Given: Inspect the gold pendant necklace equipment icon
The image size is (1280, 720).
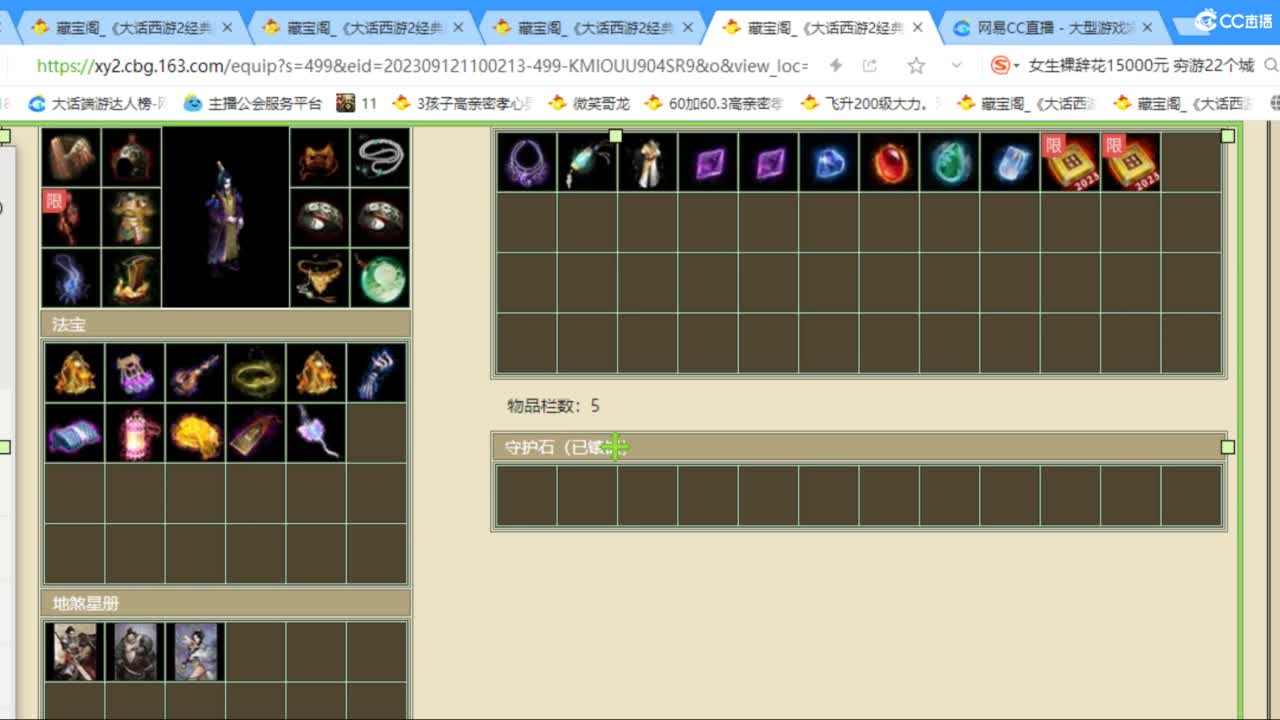Looking at the screenshot, I should pyautogui.click(x=319, y=277).
